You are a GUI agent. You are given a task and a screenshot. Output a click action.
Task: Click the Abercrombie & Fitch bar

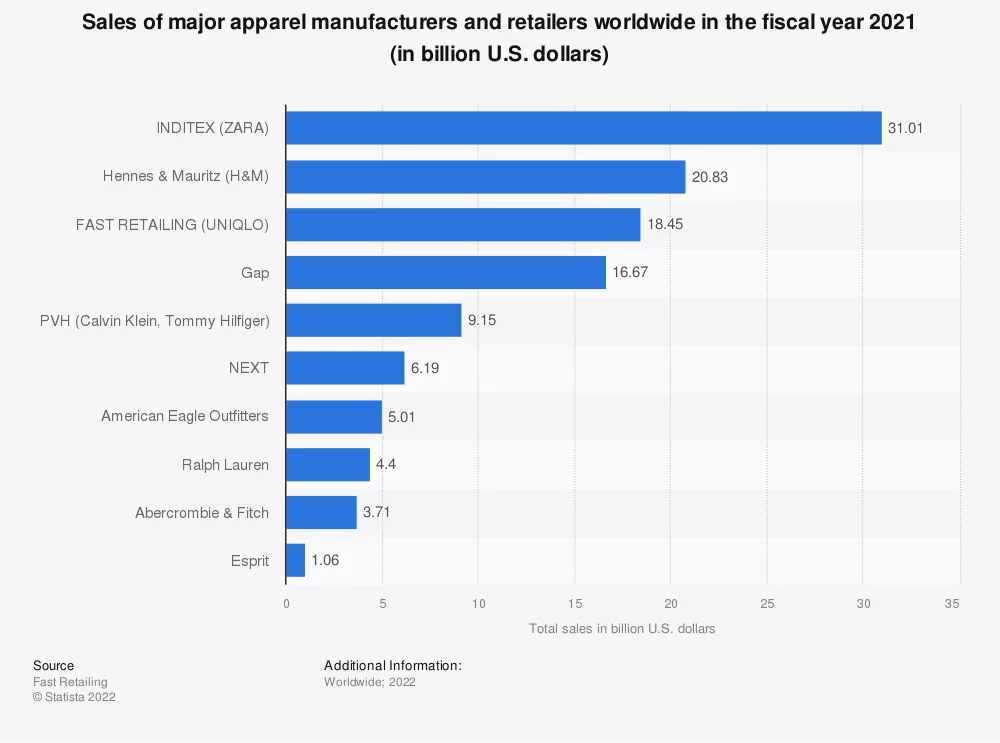(x=321, y=512)
